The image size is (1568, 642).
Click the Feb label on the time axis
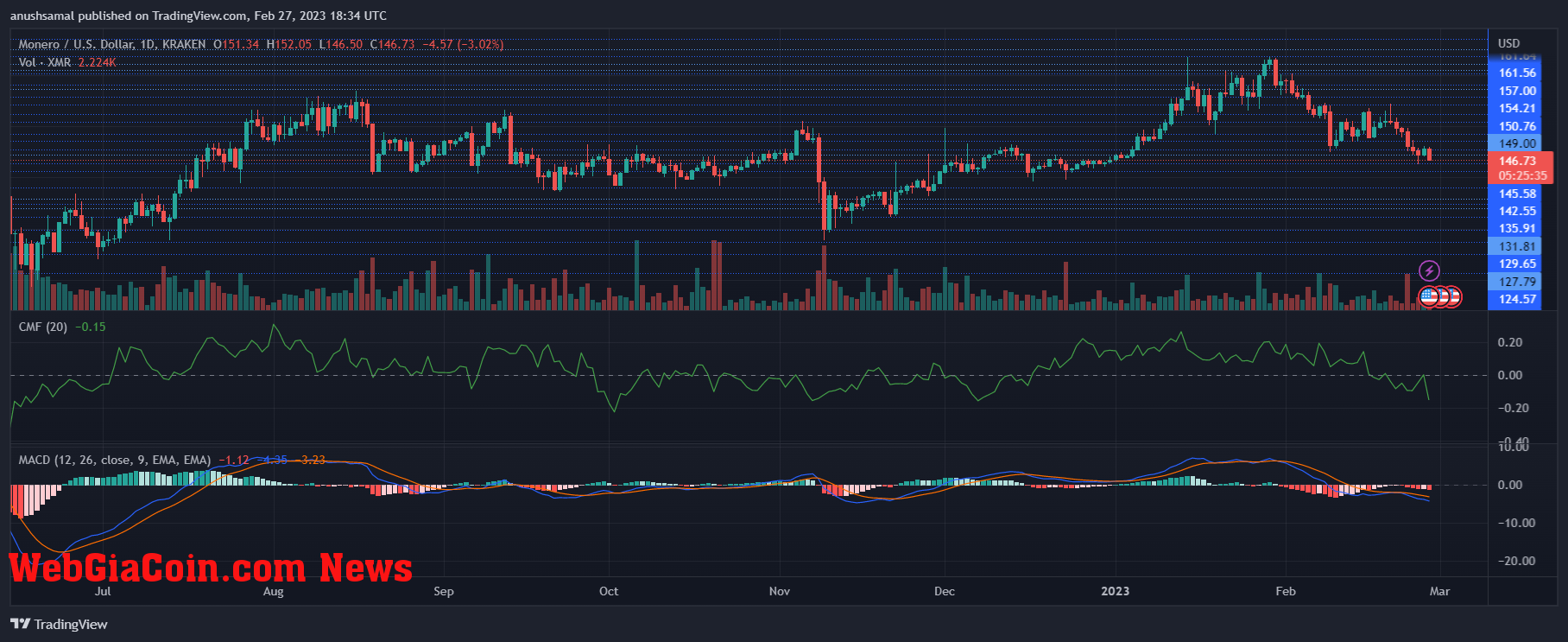(x=1286, y=591)
